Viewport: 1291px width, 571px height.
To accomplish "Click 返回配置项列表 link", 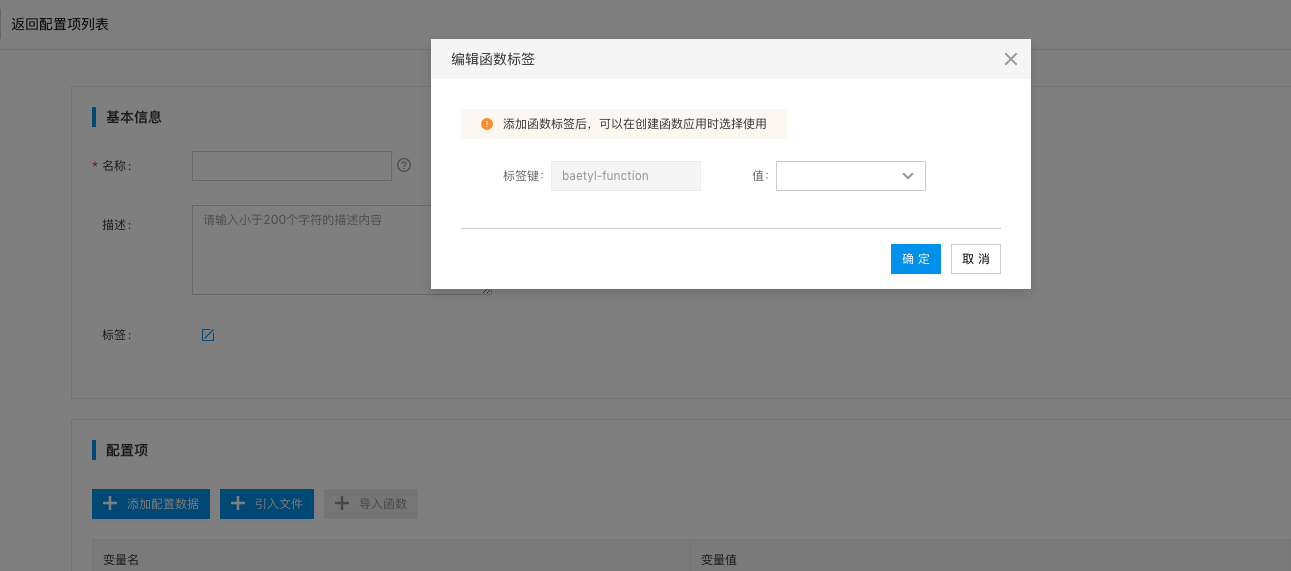I will (x=60, y=24).
